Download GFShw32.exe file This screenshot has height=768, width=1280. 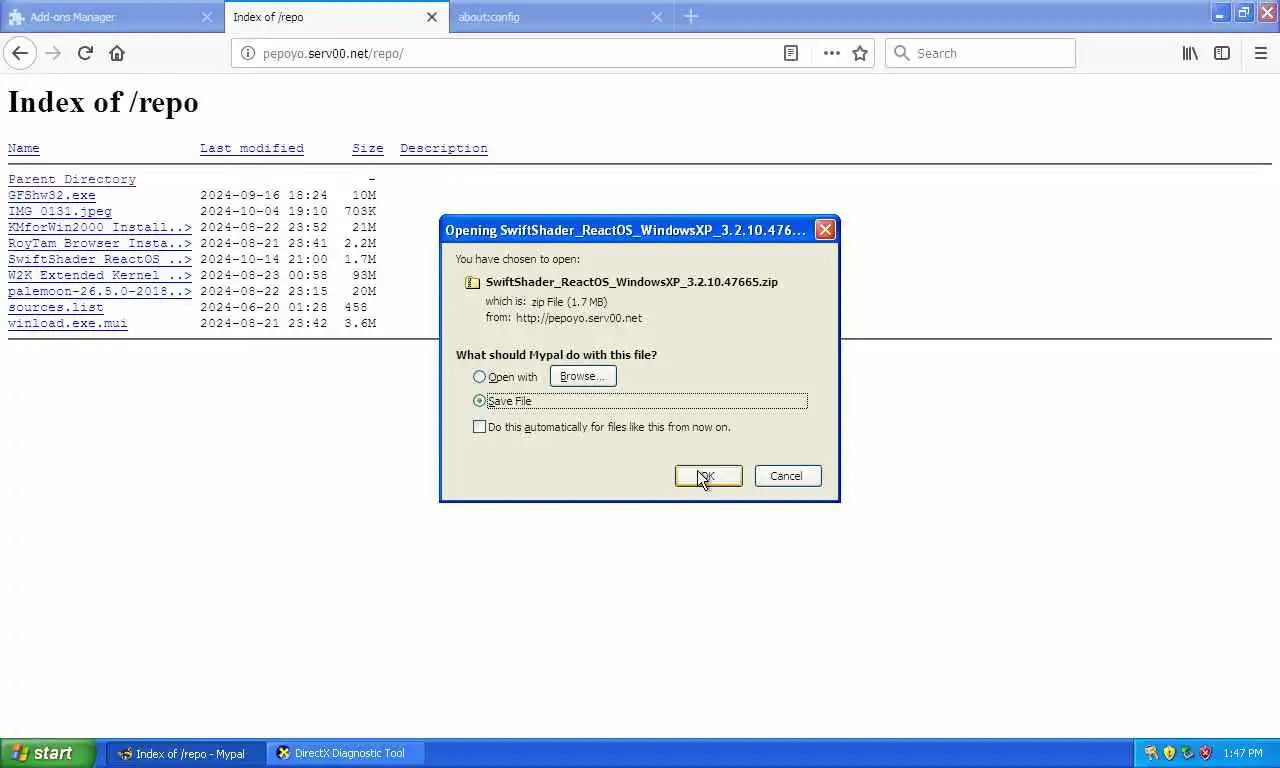point(52,195)
